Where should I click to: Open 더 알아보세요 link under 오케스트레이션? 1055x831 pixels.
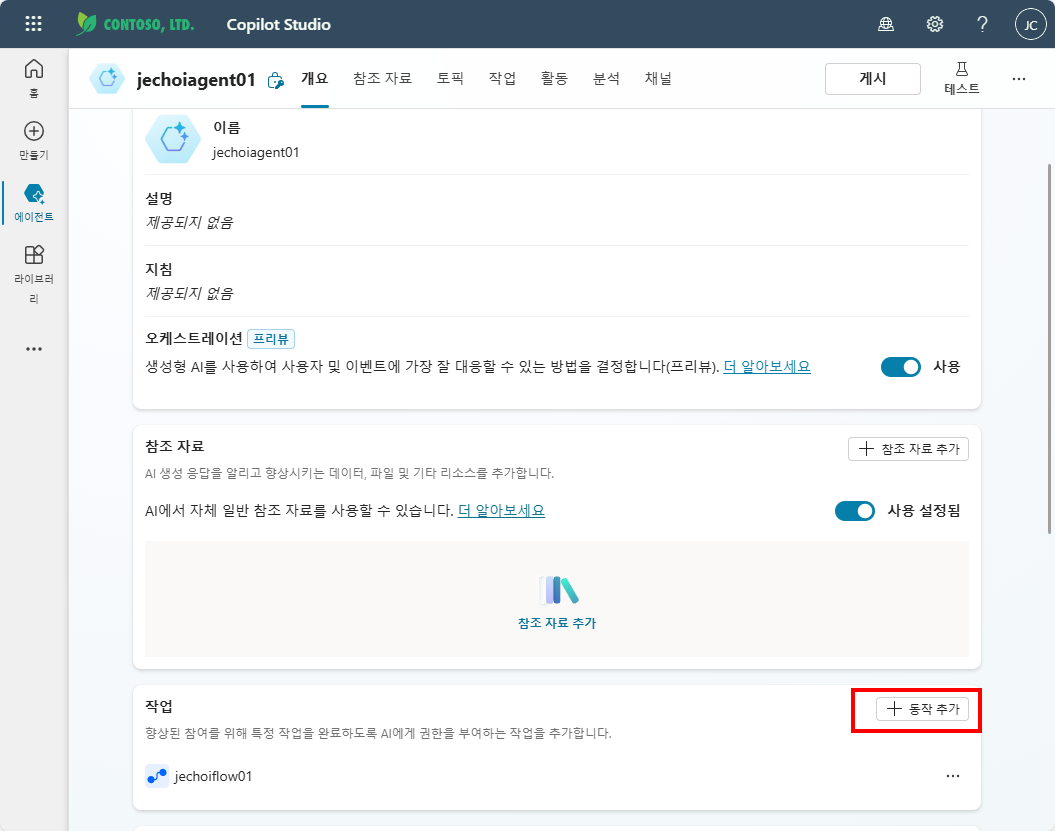(766, 367)
